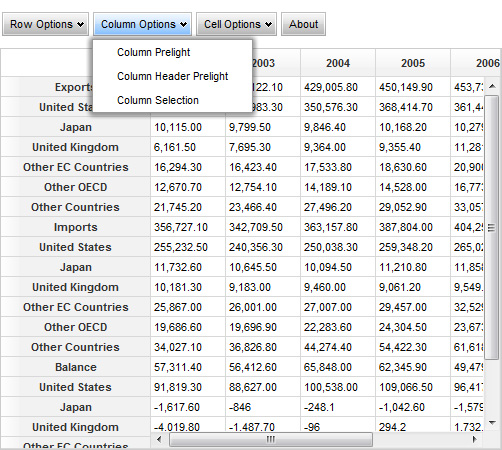Click cell 27,496.20
Screen dimensions: 502x450
(x=338, y=207)
